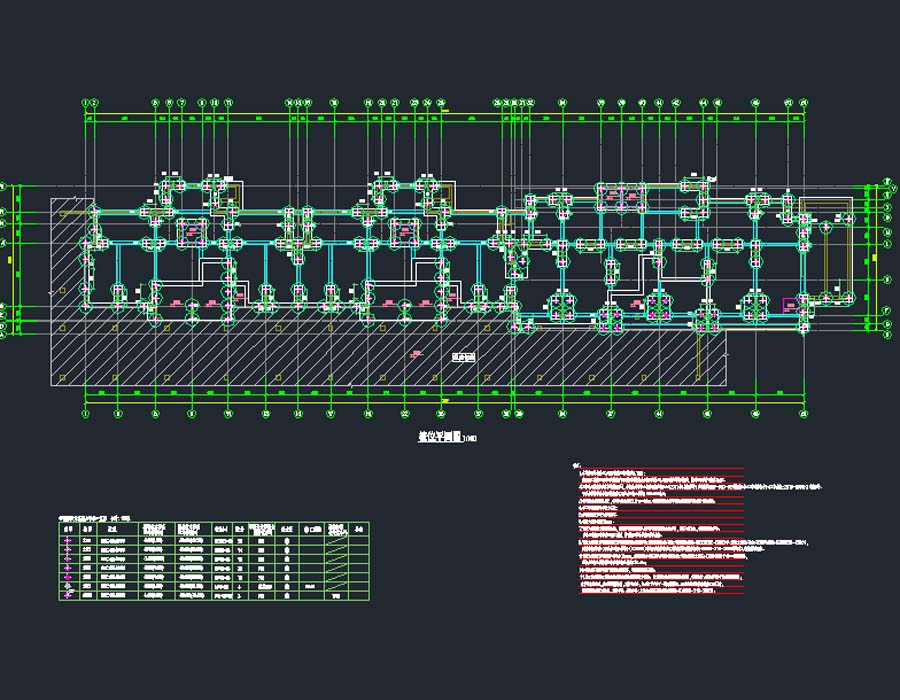Click the bottom-right grid axis bubble
The image size is (900, 700).
pos(805,414)
